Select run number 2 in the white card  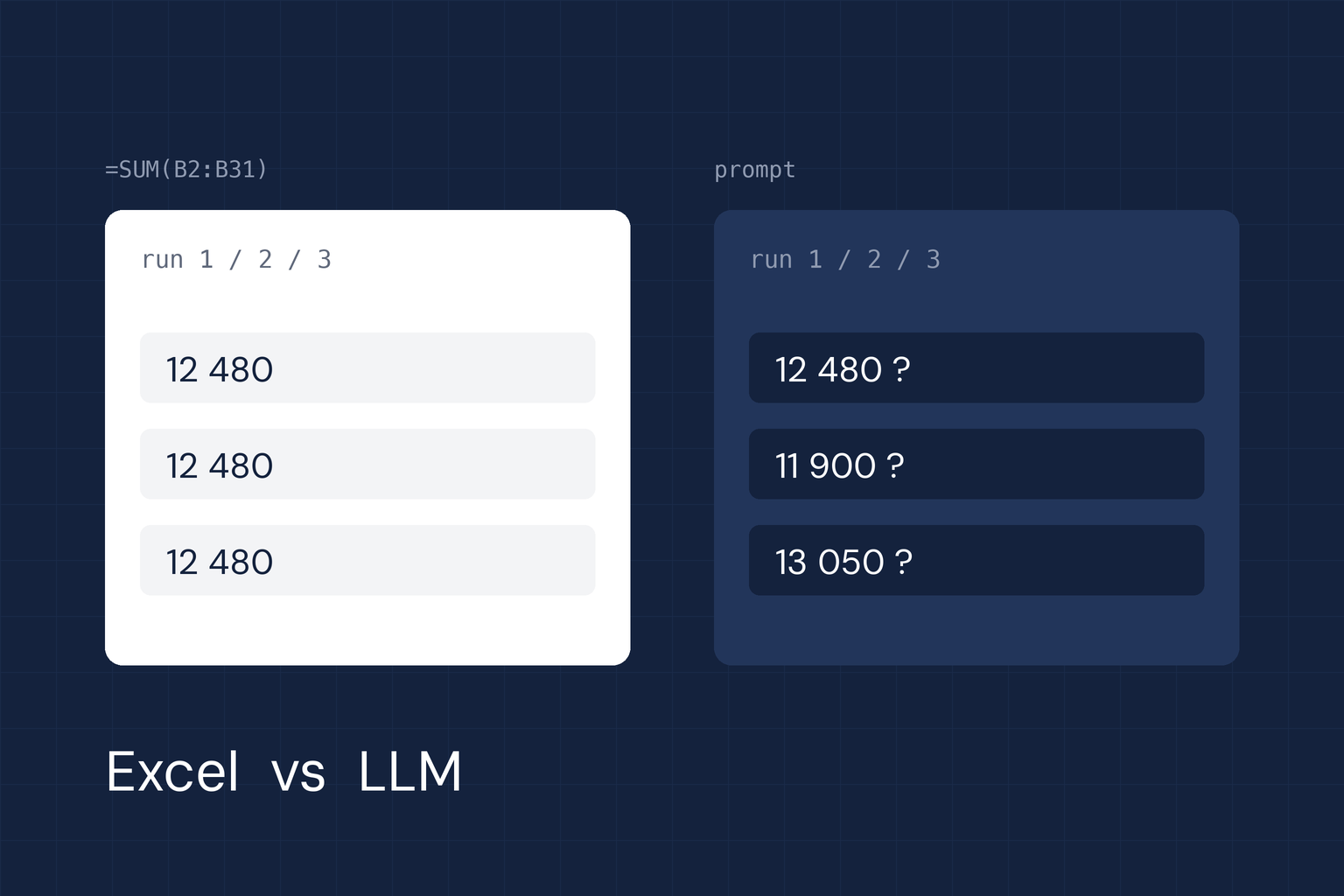(x=265, y=259)
